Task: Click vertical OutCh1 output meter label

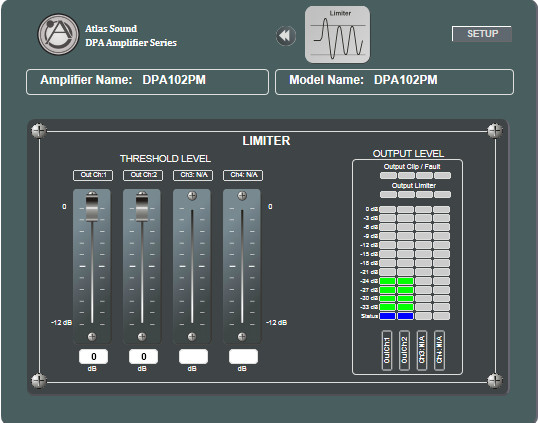Action: click(x=387, y=351)
